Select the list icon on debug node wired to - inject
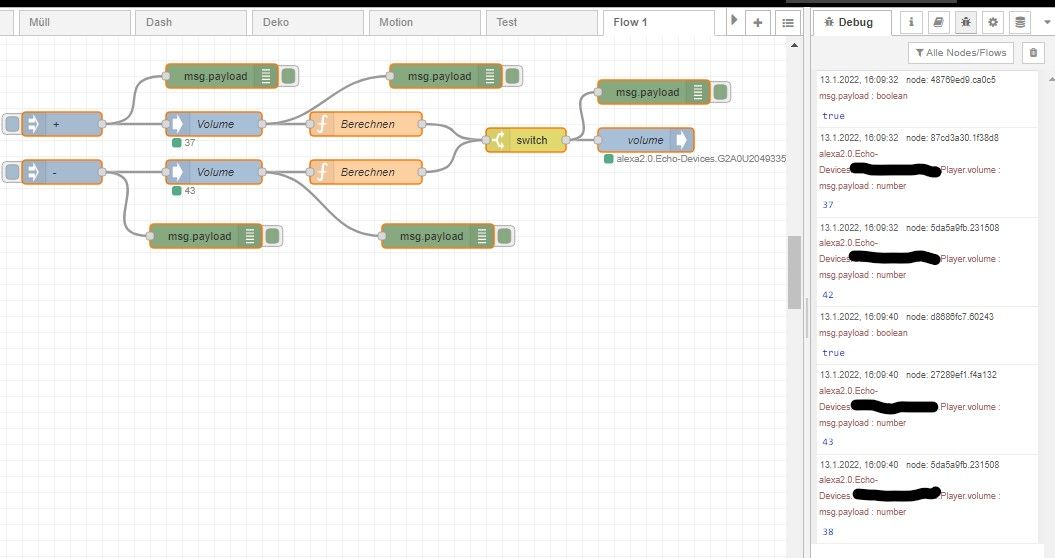1055x558 pixels. tap(250, 236)
